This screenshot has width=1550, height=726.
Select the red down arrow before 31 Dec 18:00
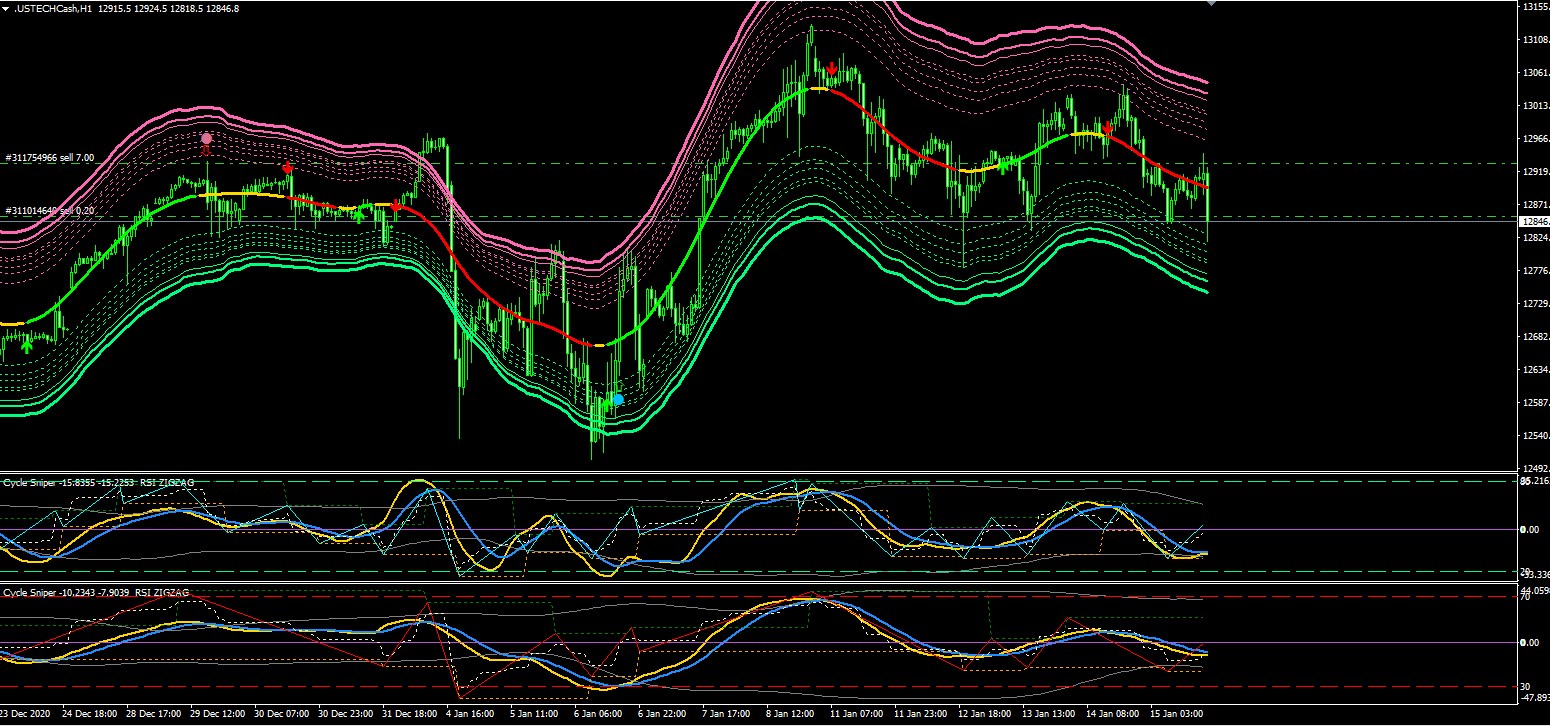tap(397, 206)
